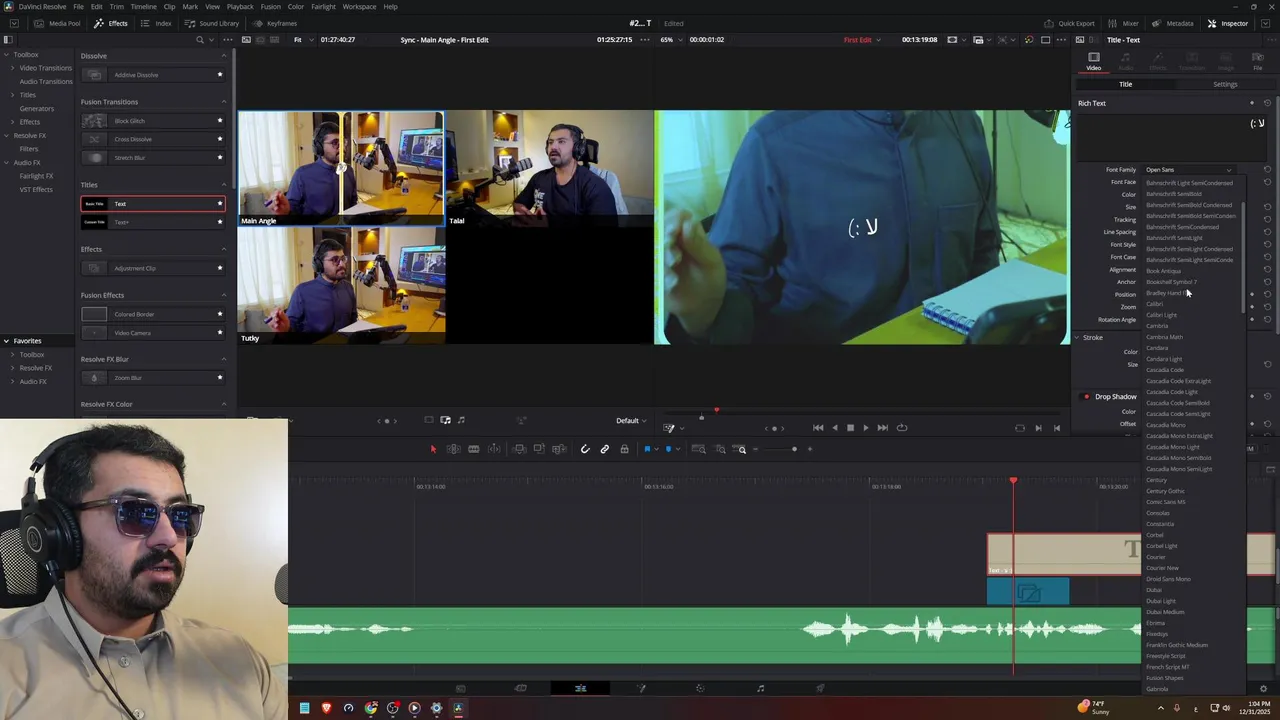Select the Cross Dissolve transition

coord(152,139)
